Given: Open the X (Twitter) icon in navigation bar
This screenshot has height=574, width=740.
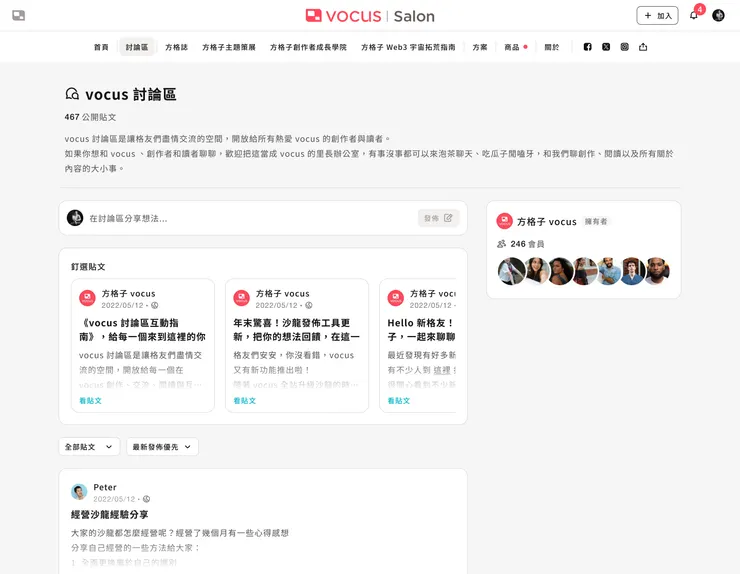Looking at the screenshot, I should [606, 47].
